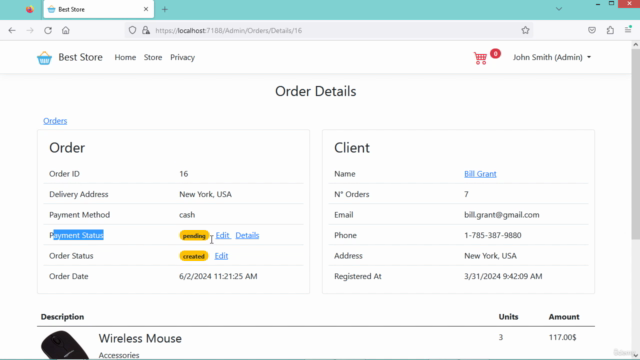Viewport: 640px width, 360px height.
Task: Open client Bill Grant's profile link
Action: [480, 174]
